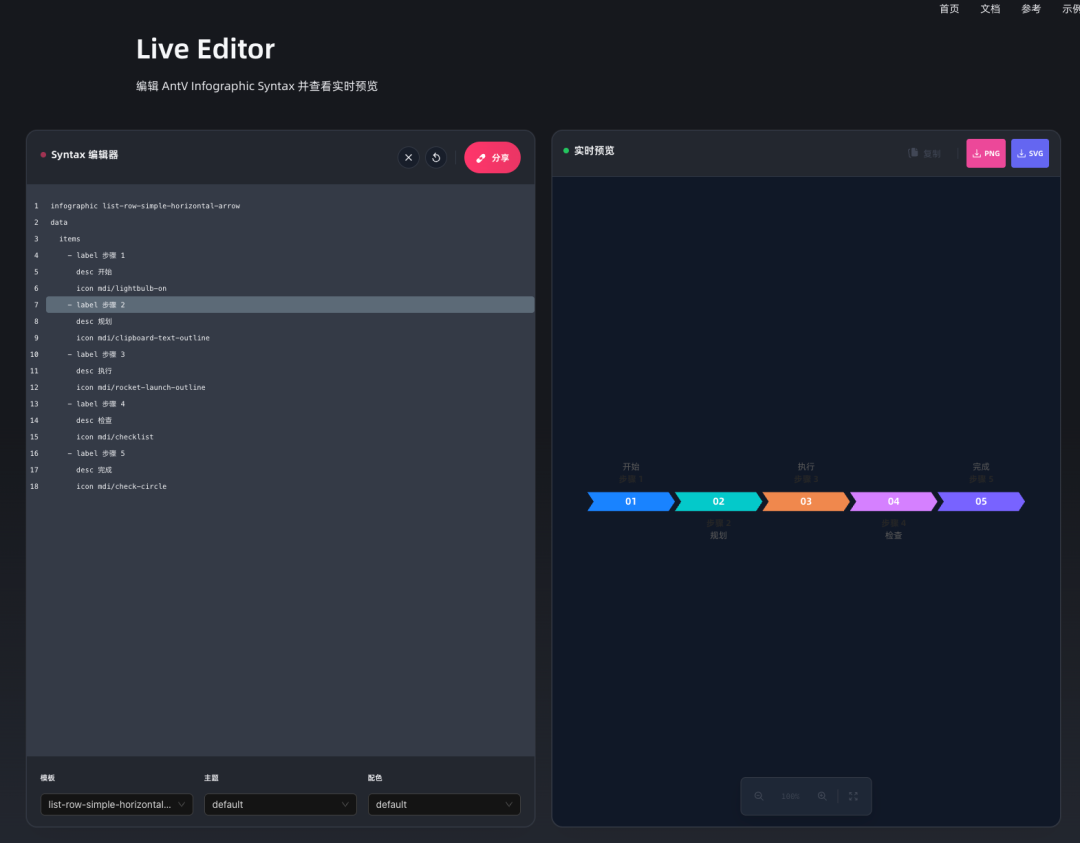
Task: Open the 模板 template dropdown
Action: pos(116,804)
